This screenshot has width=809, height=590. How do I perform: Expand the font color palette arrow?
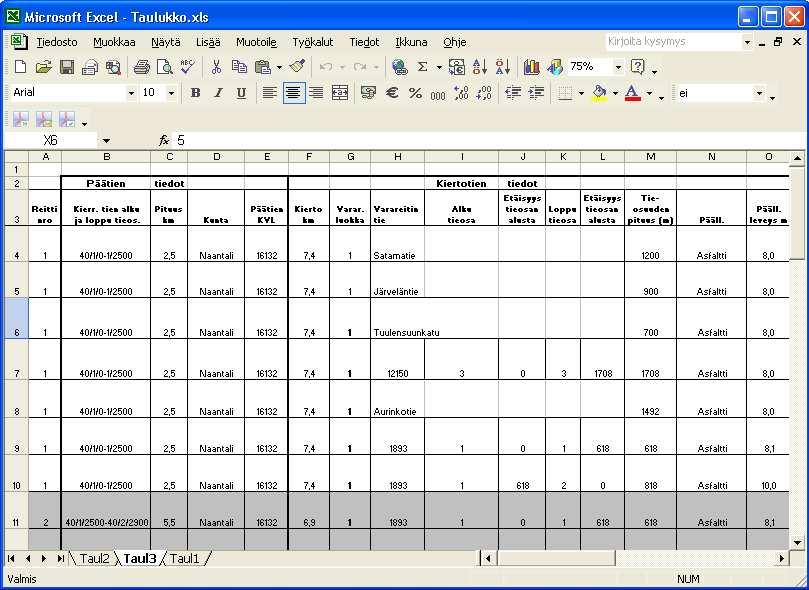click(x=650, y=93)
